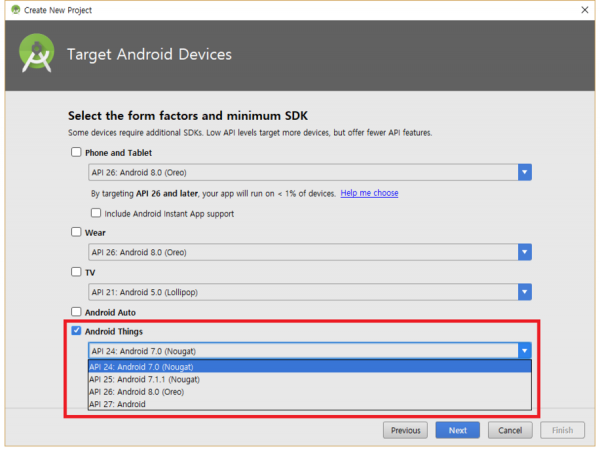Image resolution: width=600 pixels, height=451 pixels.
Task: Enable the Wear form factor checkbox
Action: pyautogui.click(x=76, y=232)
